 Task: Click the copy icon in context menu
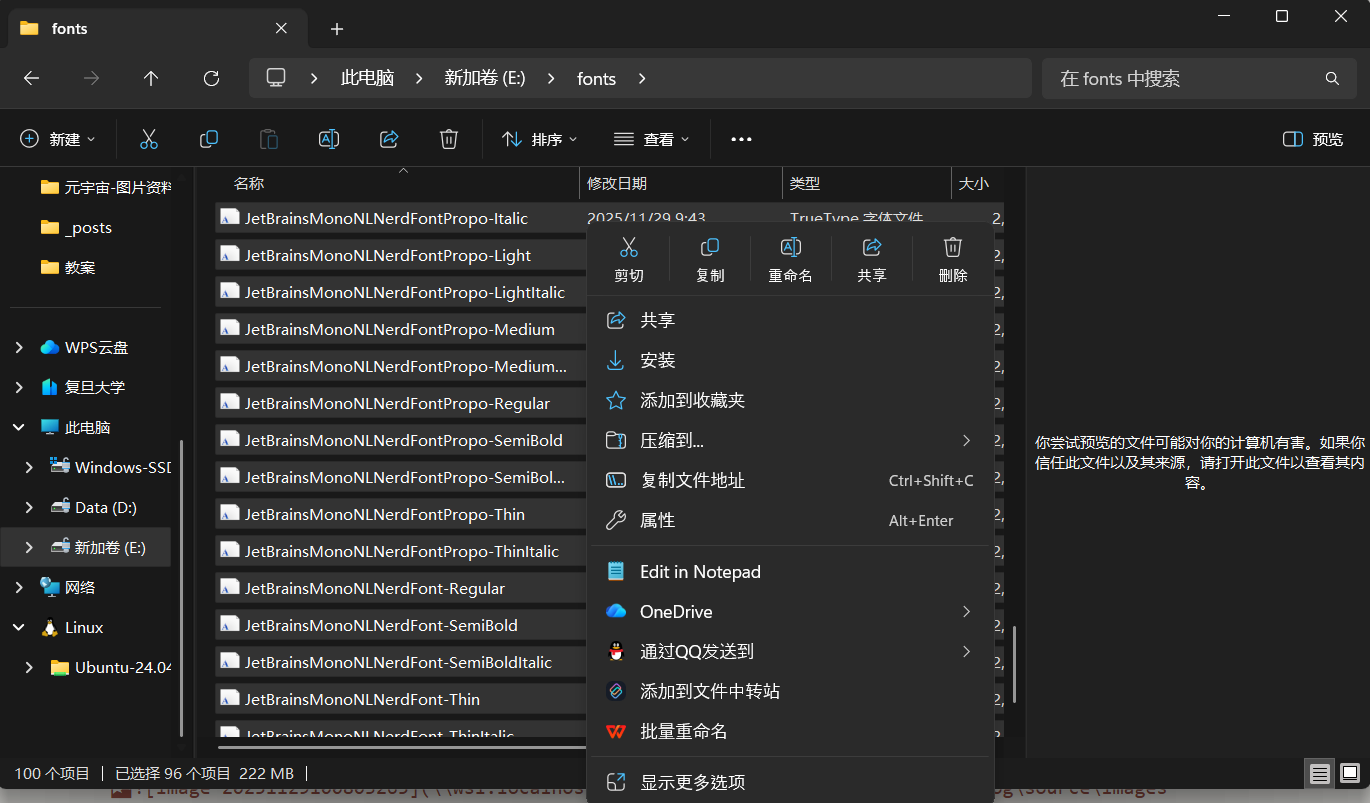(x=710, y=257)
